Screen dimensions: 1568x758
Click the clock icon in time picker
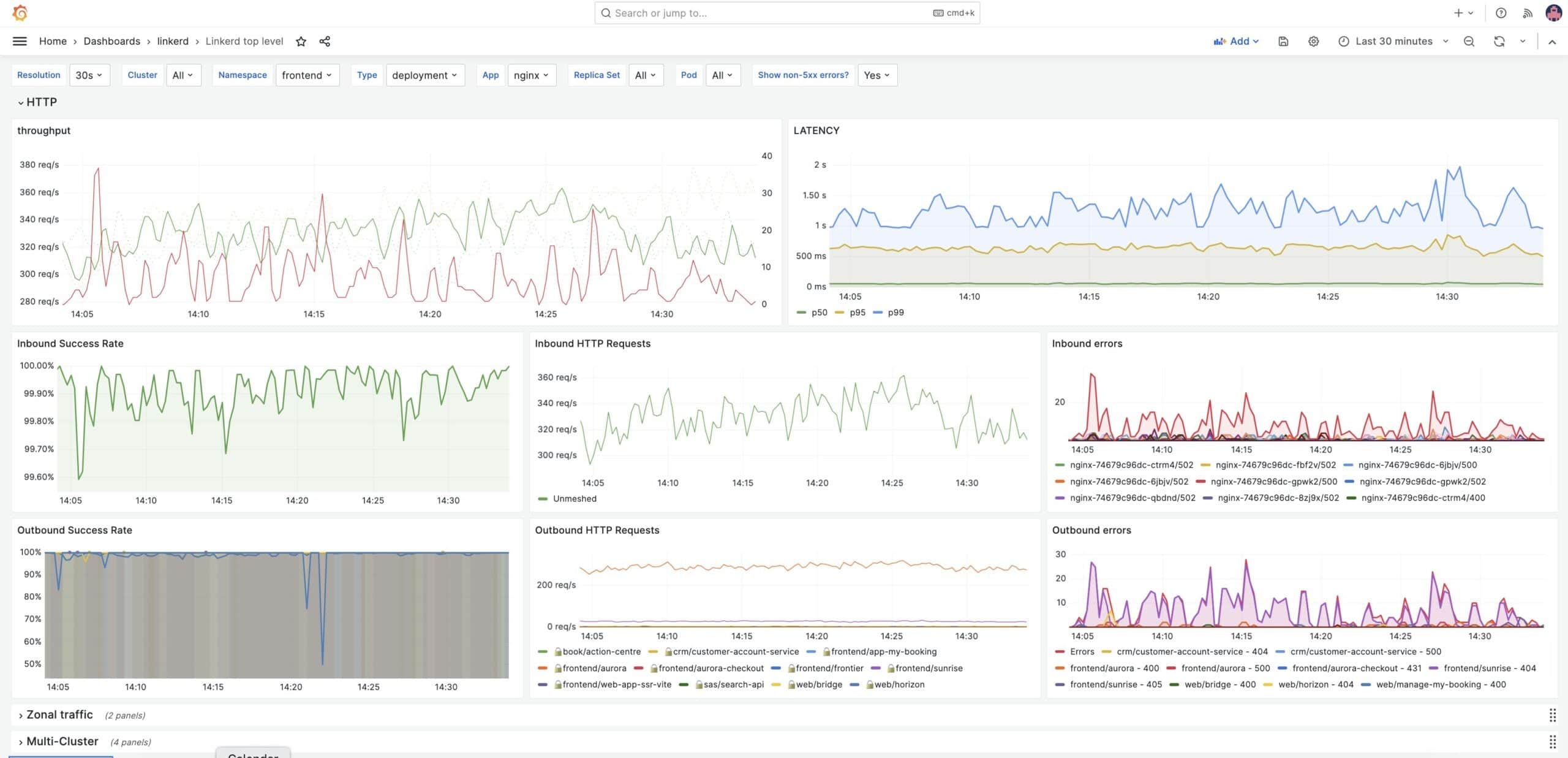tap(1343, 41)
